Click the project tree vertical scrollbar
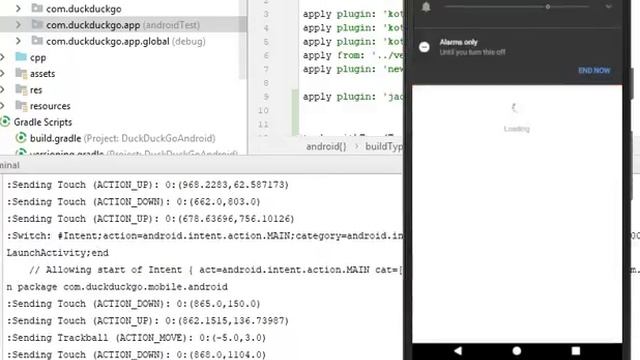The image size is (640, 360). 243,40
